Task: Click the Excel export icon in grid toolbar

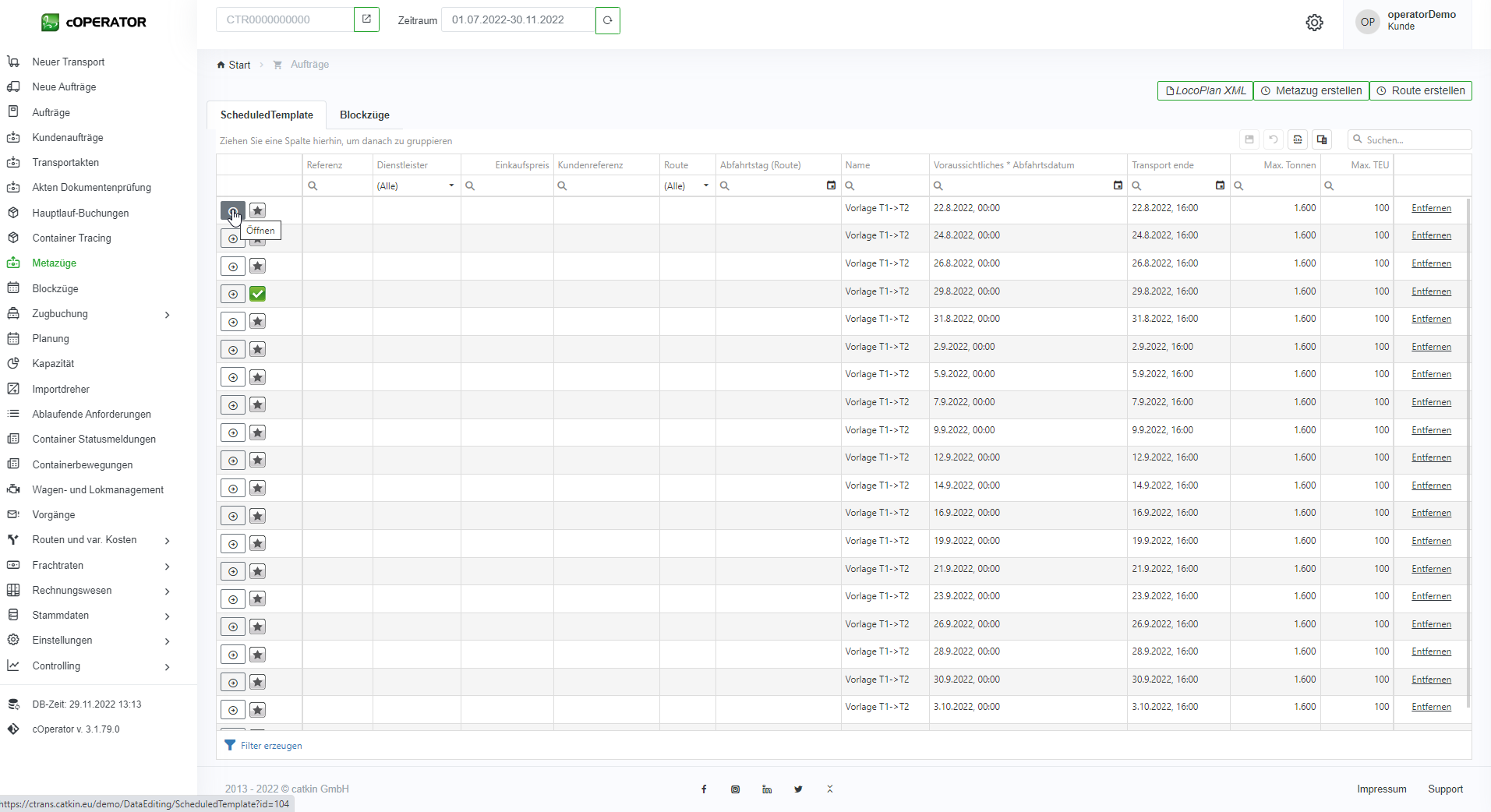Action: (1298, 139)
